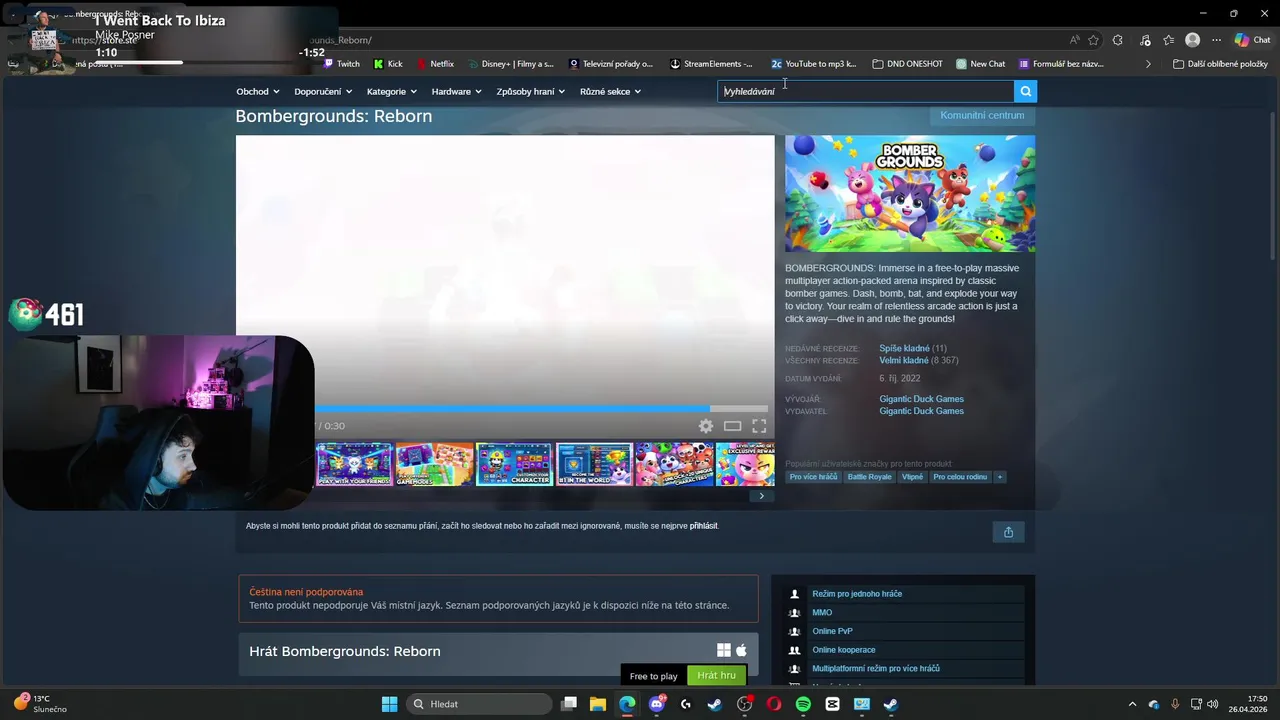Open the New Chat bookmark

coord(980,64)
